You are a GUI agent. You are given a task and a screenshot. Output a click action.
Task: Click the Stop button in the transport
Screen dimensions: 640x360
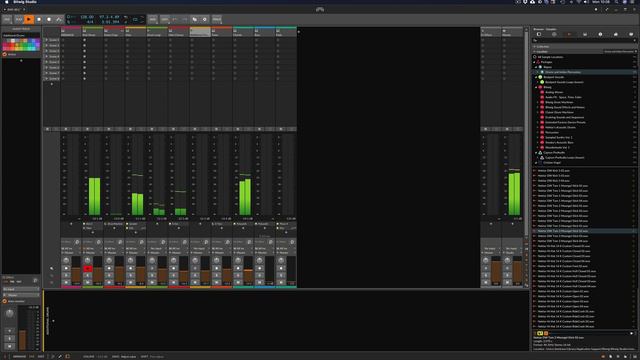click(x=39, y=19)
